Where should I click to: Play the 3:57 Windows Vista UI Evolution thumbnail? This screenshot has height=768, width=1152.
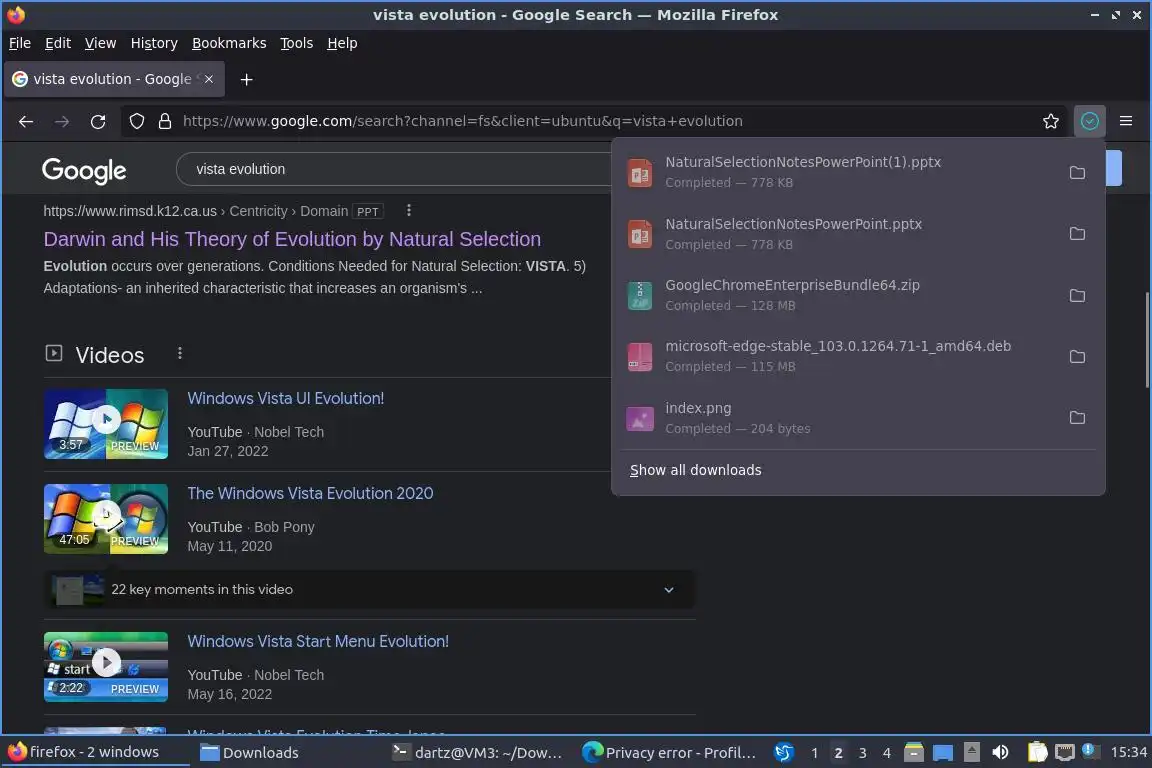(106, 424)
